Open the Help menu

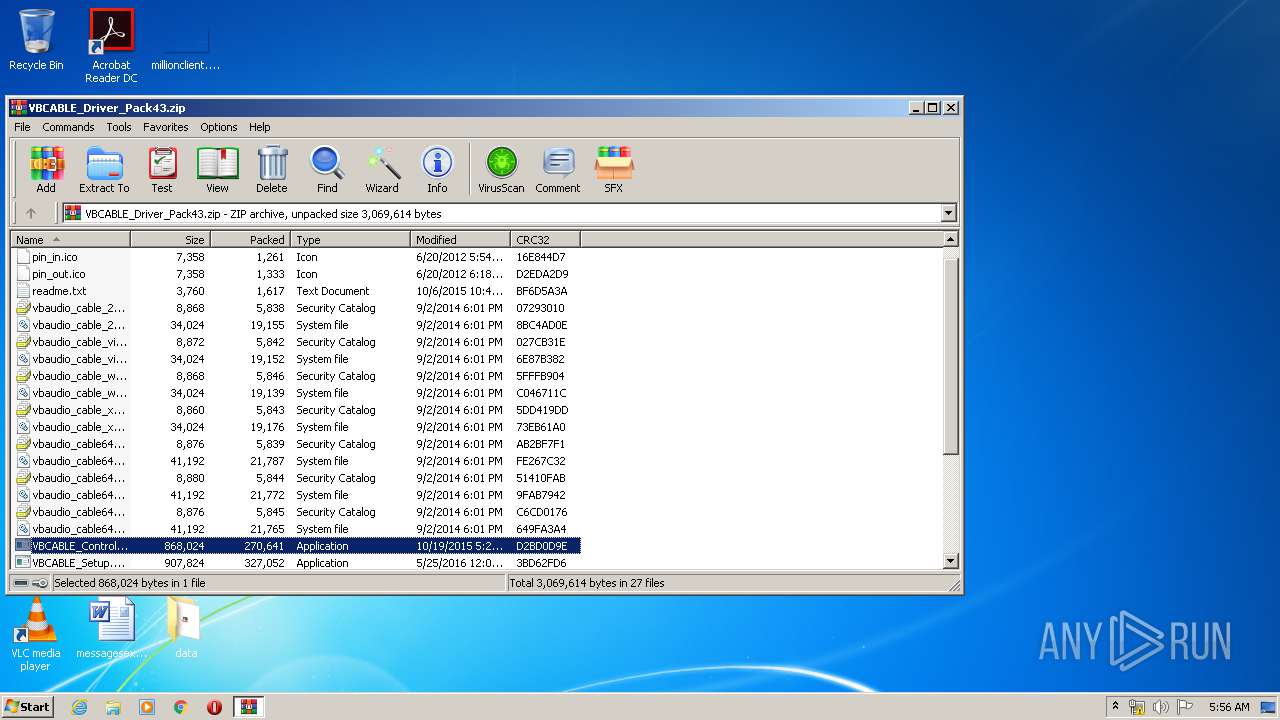pyautogui.click(x=259, y=127)
